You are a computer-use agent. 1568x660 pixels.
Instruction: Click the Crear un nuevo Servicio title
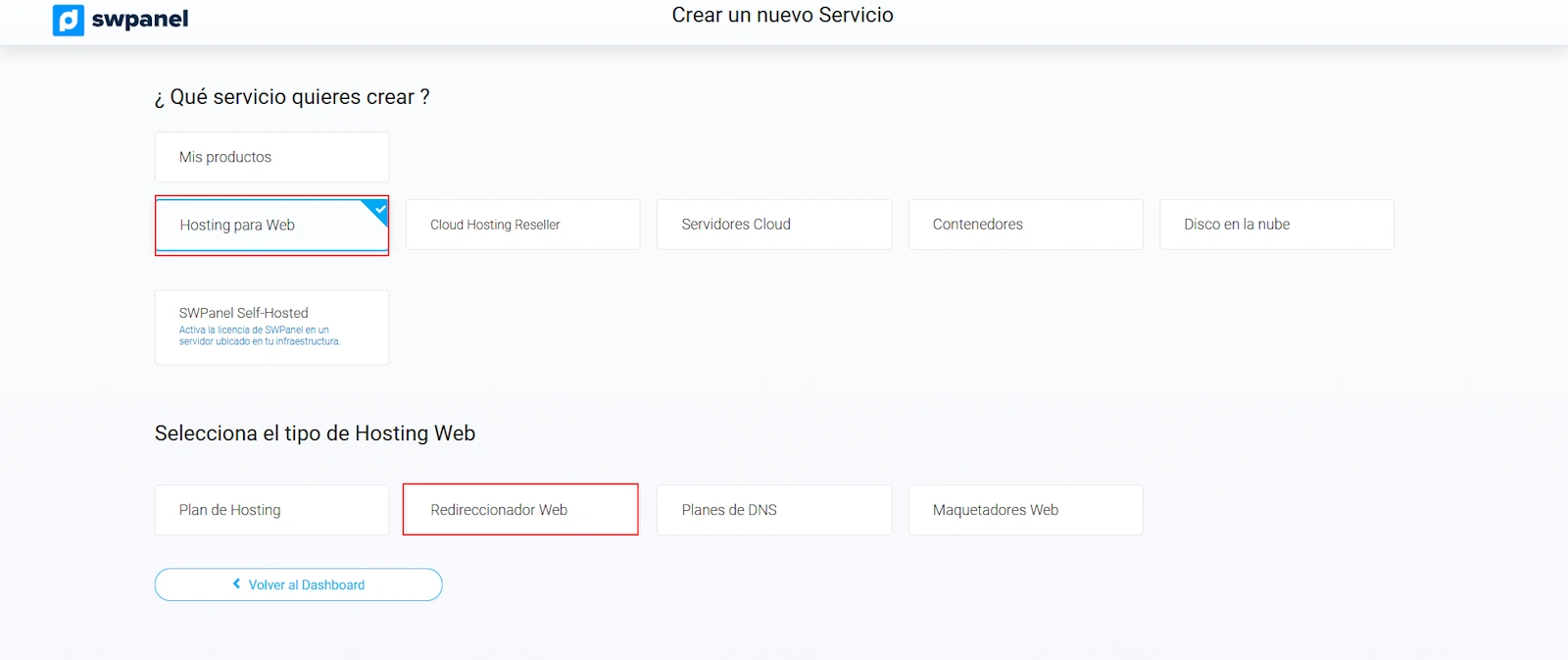tap(782, 16)
